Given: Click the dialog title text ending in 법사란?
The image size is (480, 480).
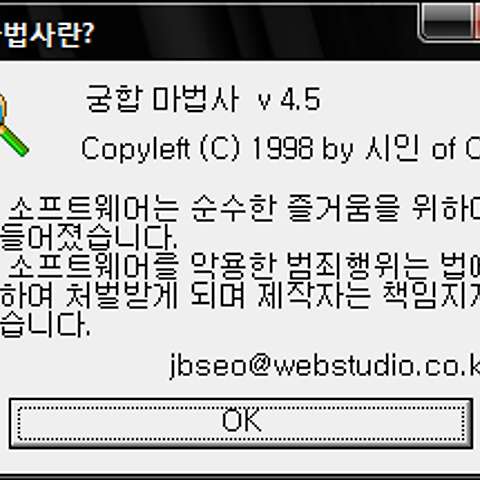Looking at the screenshot, I should pos(47,35).
